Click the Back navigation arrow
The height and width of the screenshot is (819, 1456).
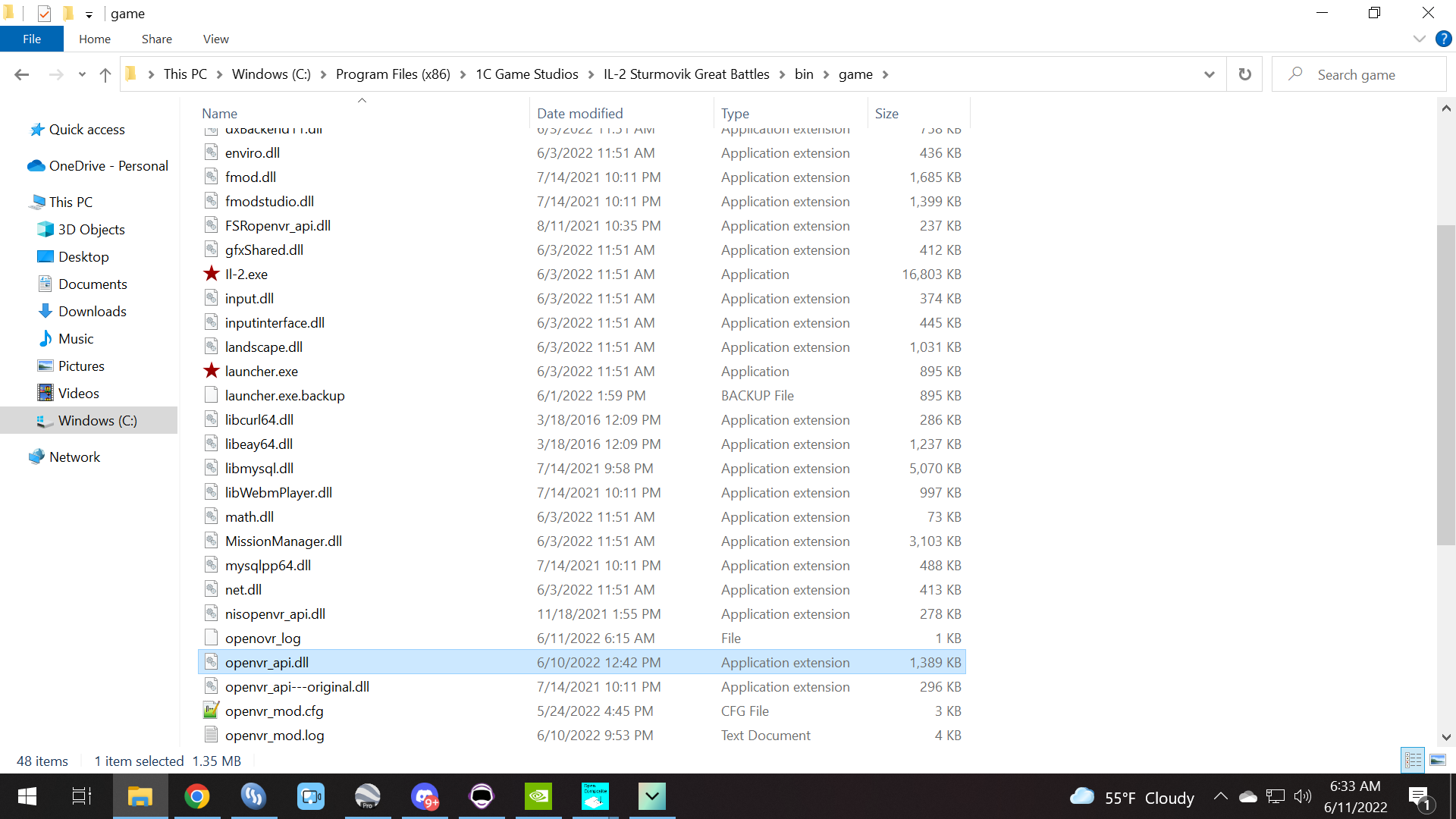pos(21,74)
